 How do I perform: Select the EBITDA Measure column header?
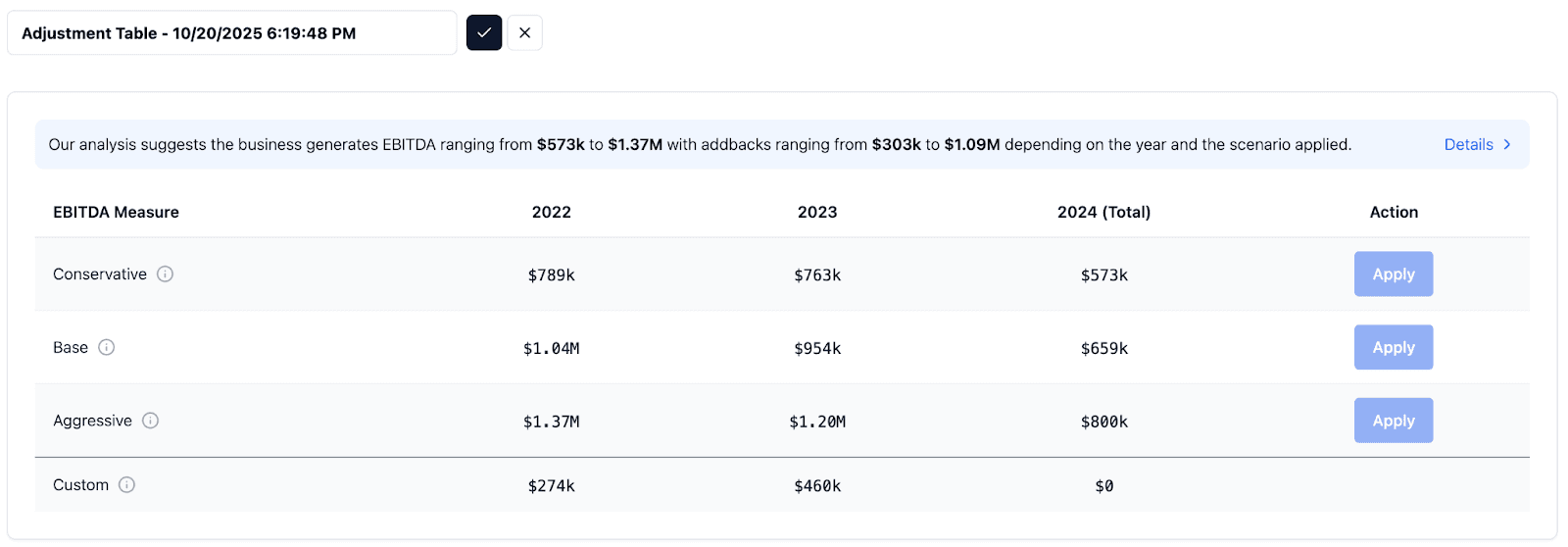point(116,212)
